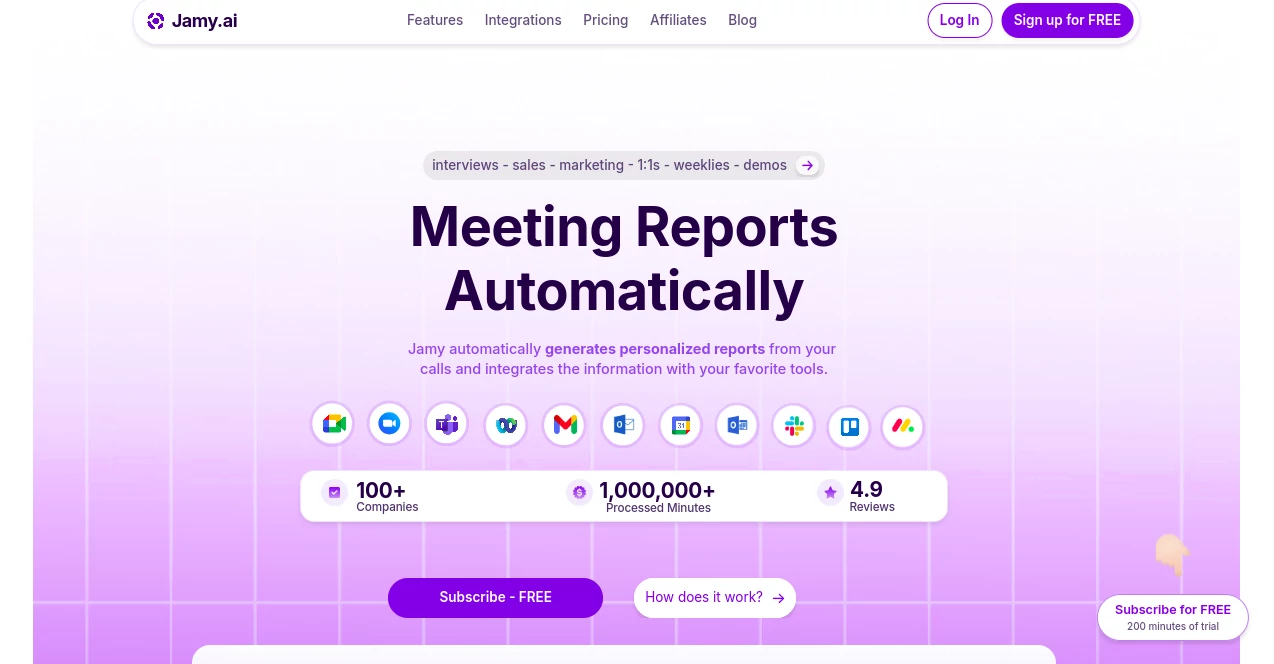The width and height of the screenshot is (1274, 664).
Task: Select the Google Calendar icon
Action: tap(680, 425)
